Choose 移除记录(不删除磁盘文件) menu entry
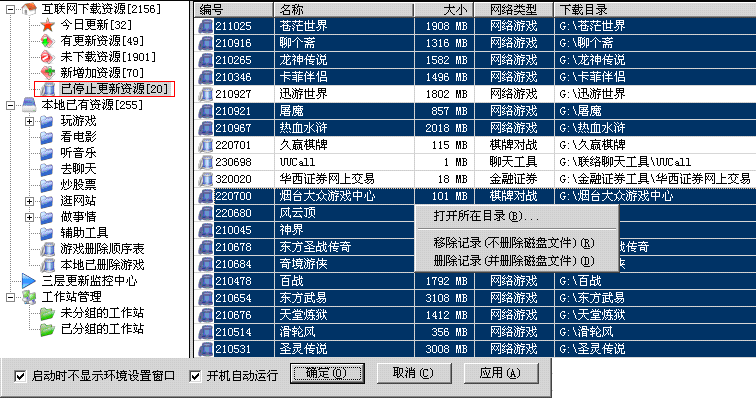This screenshot has height=398, width=756. pos(516,243)
